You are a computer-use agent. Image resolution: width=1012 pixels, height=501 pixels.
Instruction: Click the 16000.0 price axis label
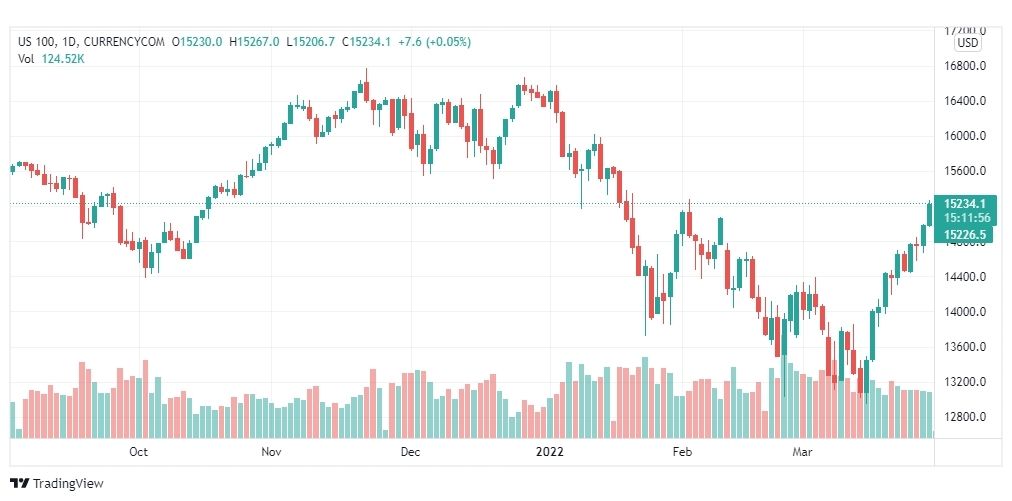[965, 136]
